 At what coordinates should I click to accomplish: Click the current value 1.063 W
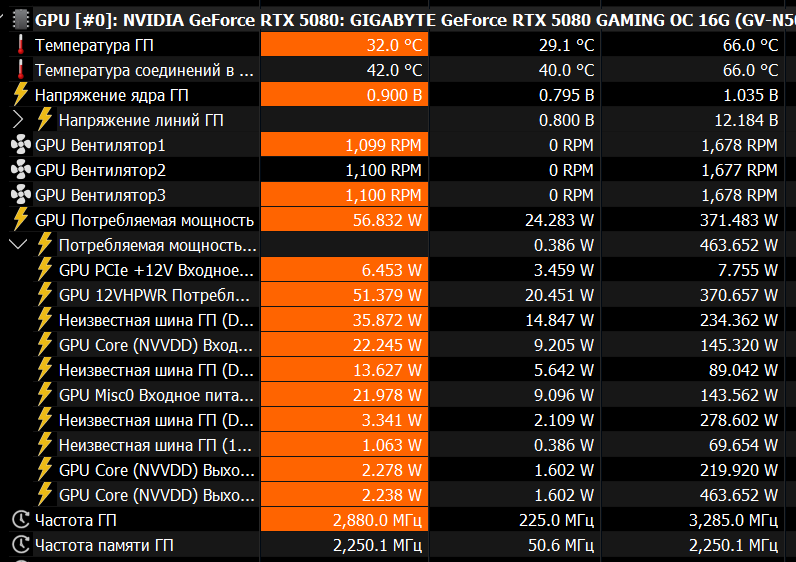(x=391, y=445)
